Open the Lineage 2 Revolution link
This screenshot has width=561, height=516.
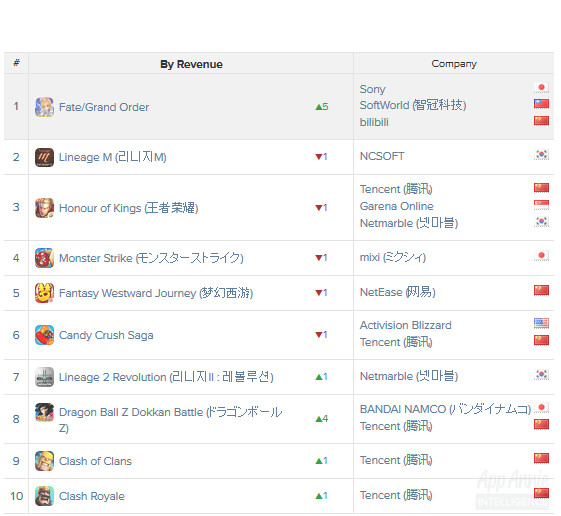tap(166, 377)
